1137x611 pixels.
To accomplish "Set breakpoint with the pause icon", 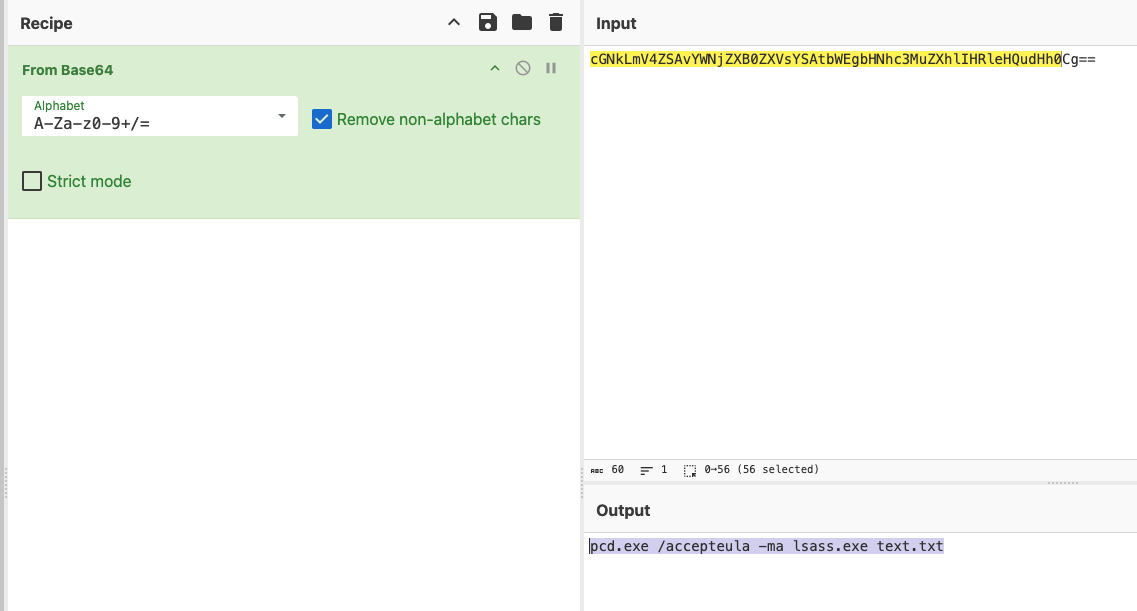I will (x=551, y=68).
